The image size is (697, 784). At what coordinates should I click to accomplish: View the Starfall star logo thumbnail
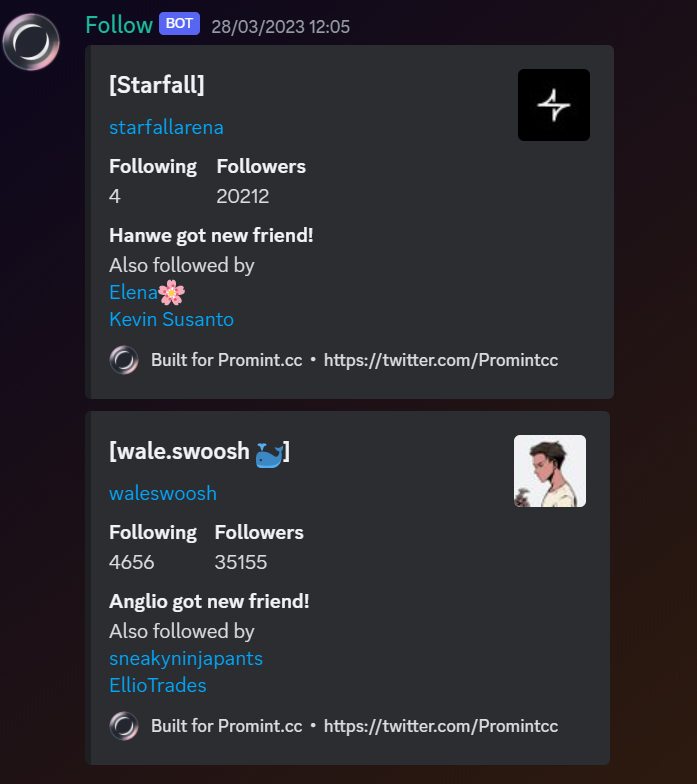pyautogui.click(x=554, y=105)
